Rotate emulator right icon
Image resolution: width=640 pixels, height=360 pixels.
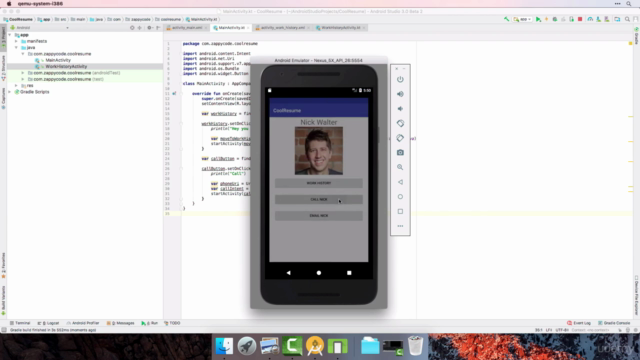click(x=400, y=138)
